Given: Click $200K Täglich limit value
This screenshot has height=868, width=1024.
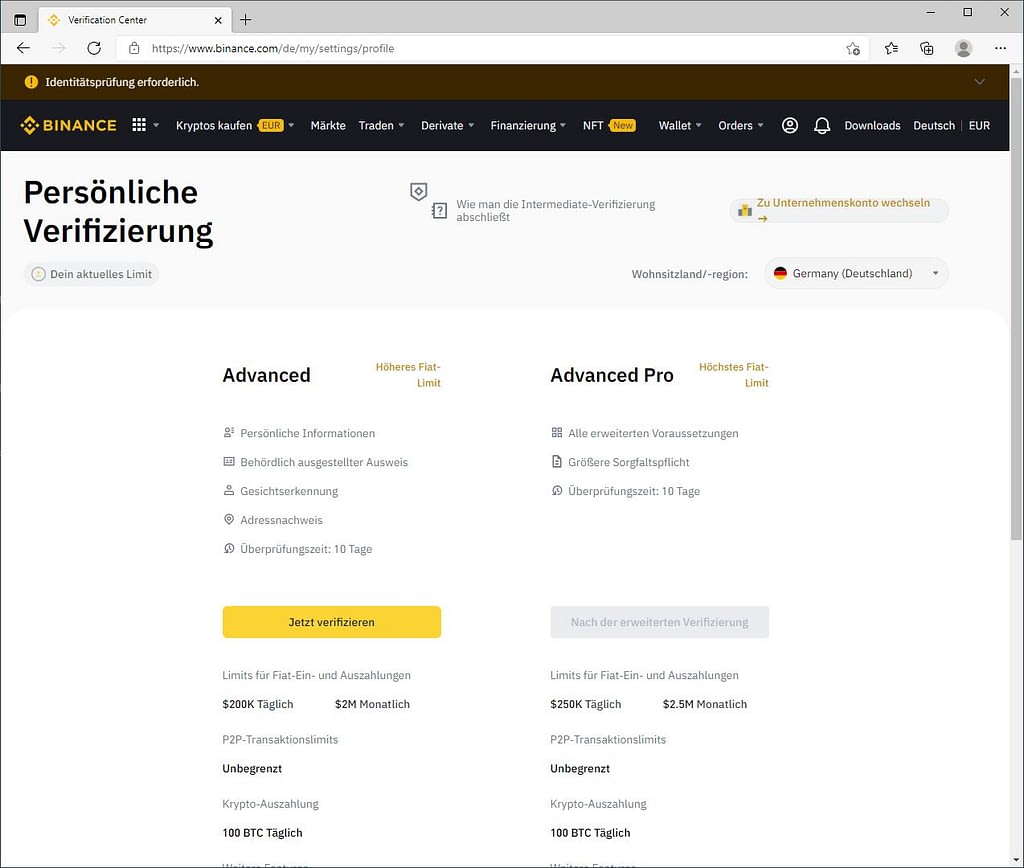Looking at the screenshot, I should point(258,704).
